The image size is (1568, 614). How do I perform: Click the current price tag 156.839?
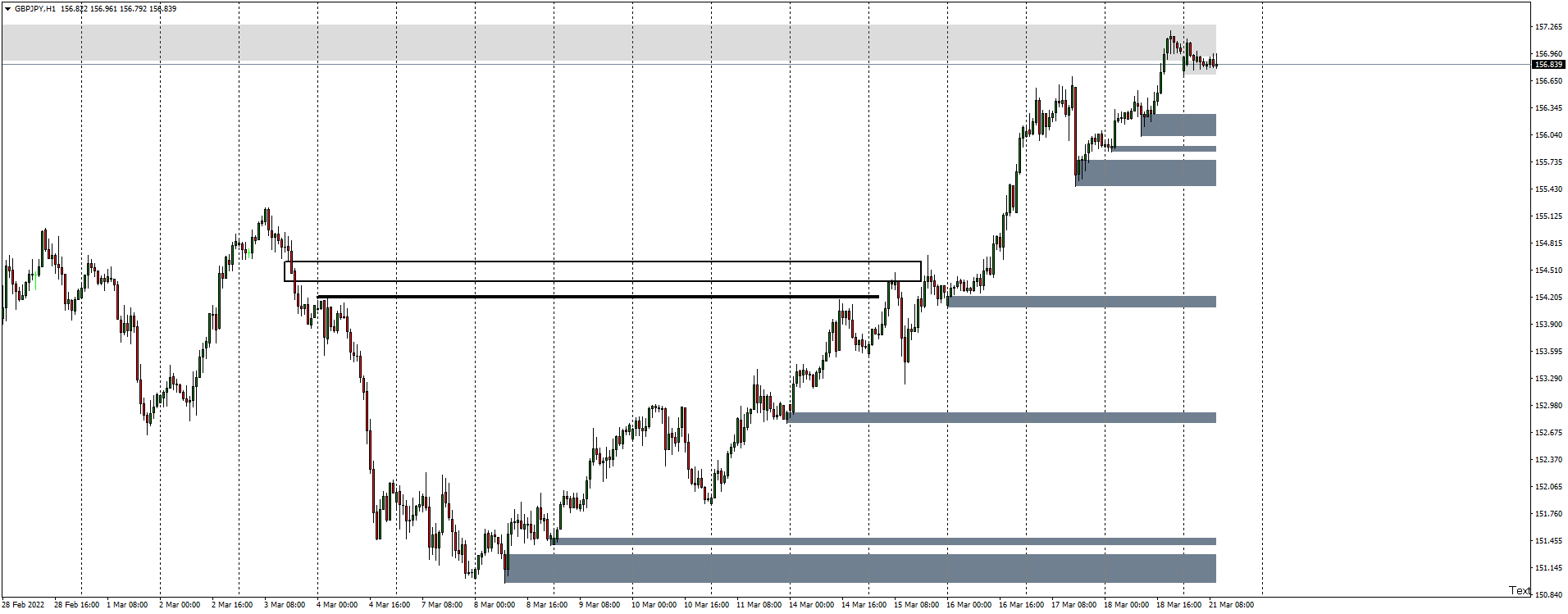click(1548, 64)
